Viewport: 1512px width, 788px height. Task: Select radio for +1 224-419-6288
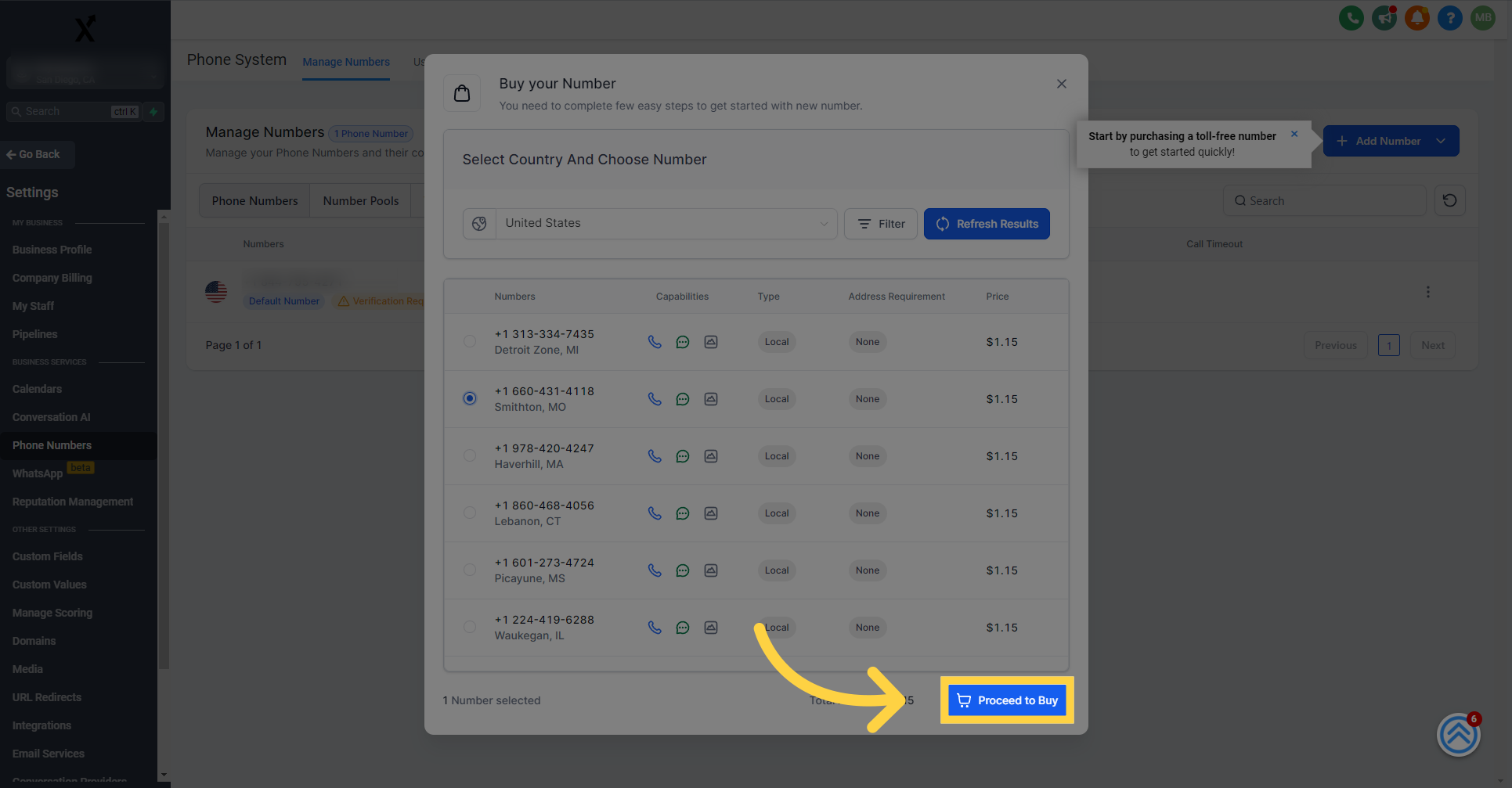(470, 627)
